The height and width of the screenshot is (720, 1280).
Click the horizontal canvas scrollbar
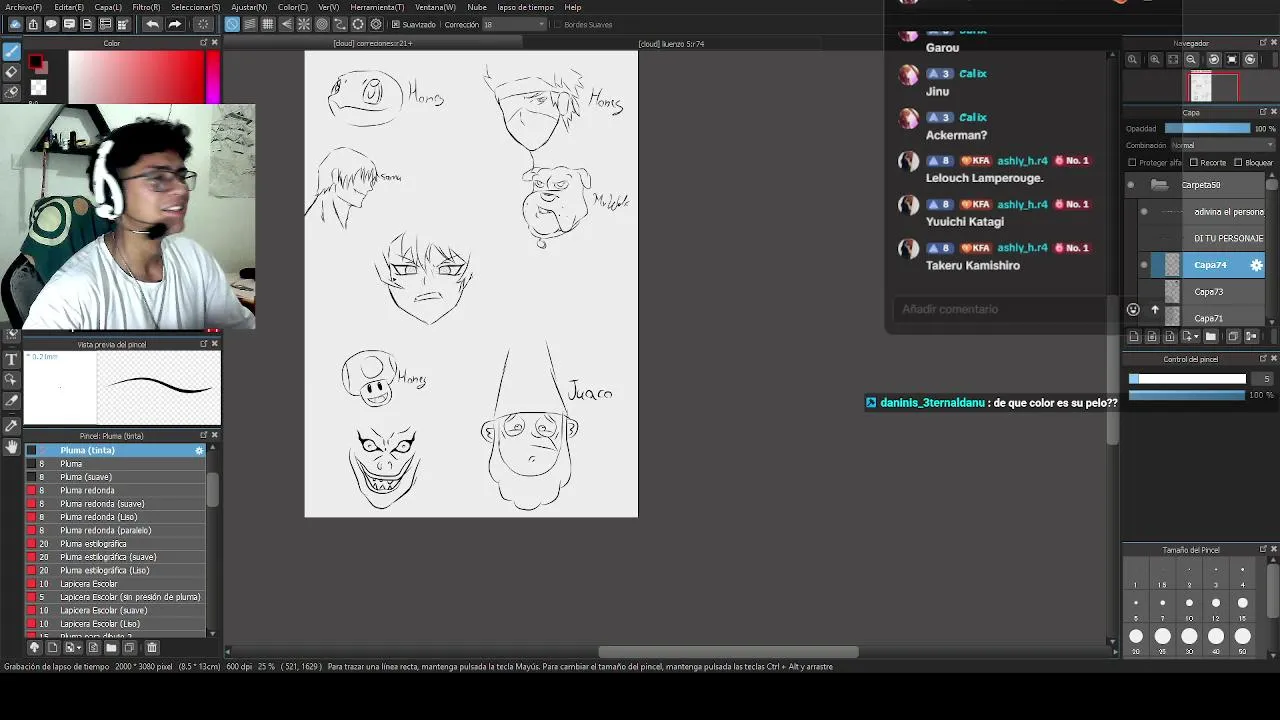click(728, 652)
